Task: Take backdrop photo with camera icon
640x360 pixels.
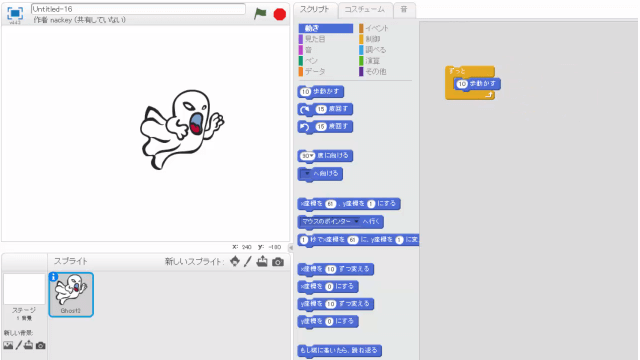Action: click(x=40, y=345)
